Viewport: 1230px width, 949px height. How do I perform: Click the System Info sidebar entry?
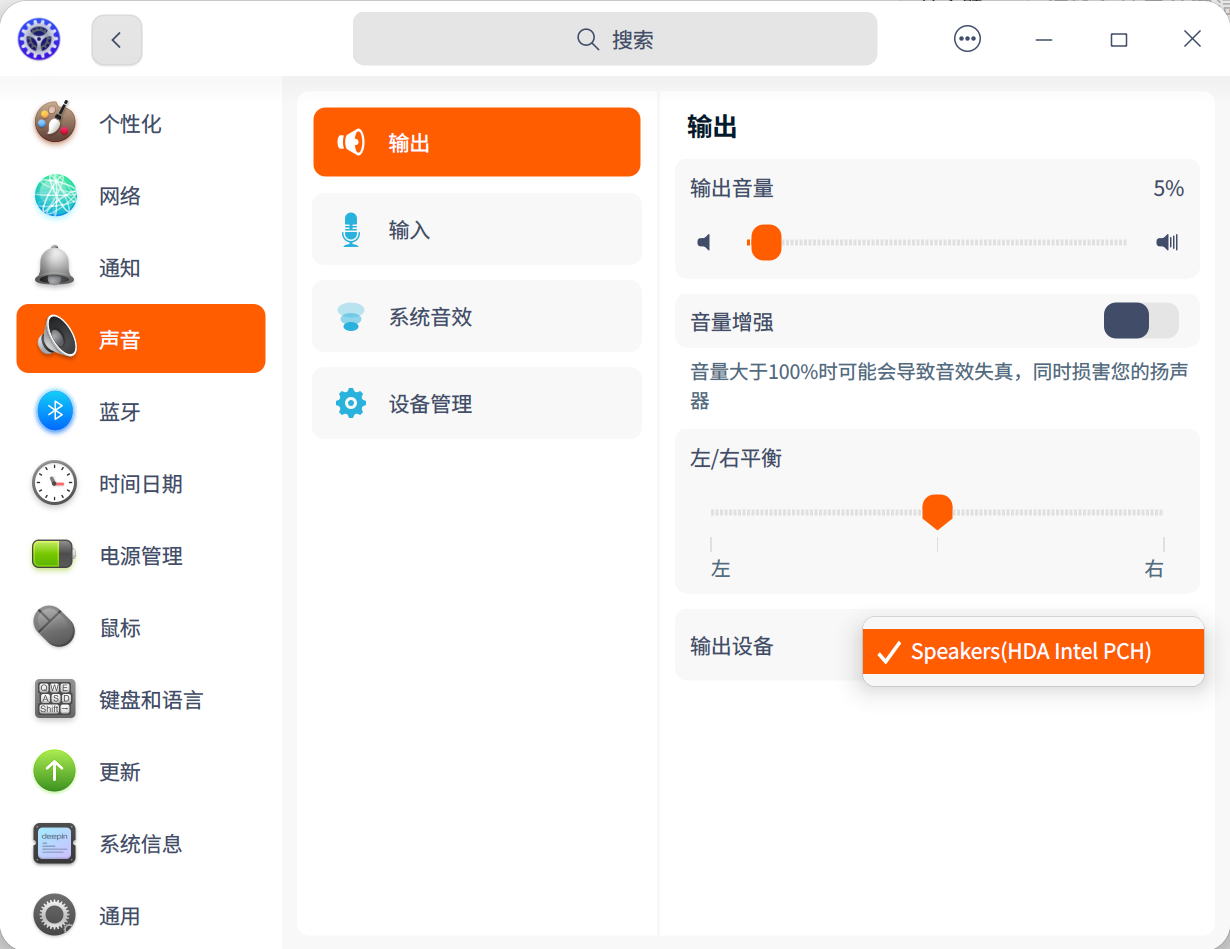pyautogui.click(x=140, y=844)
